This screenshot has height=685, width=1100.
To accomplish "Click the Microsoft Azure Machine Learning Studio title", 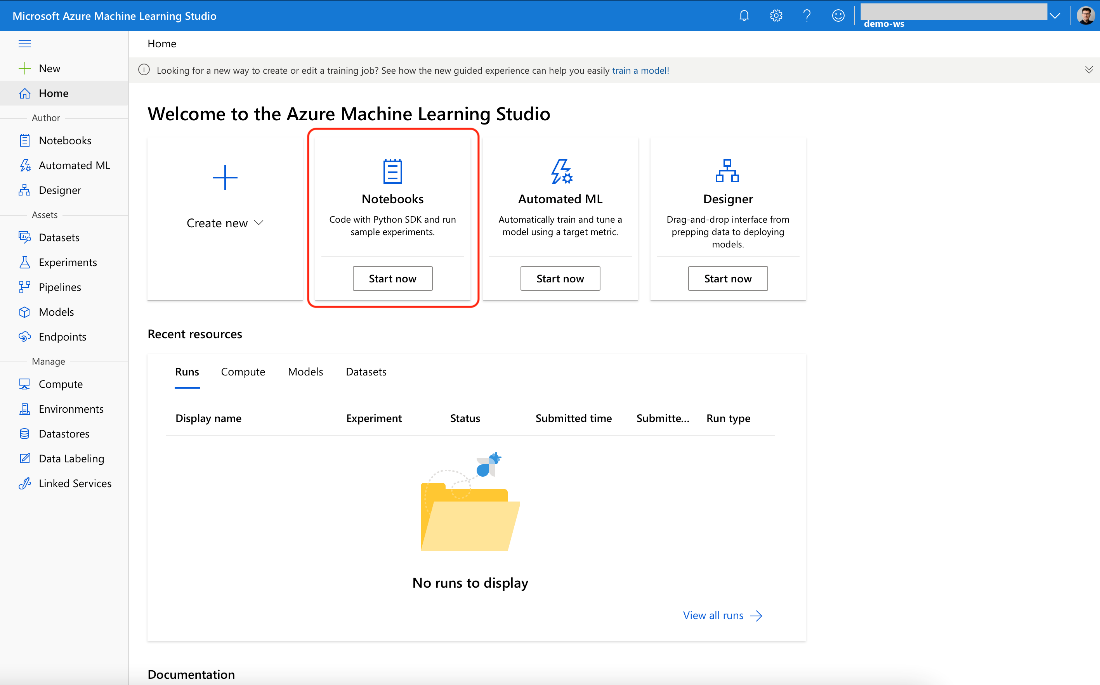I will (114, 15).
